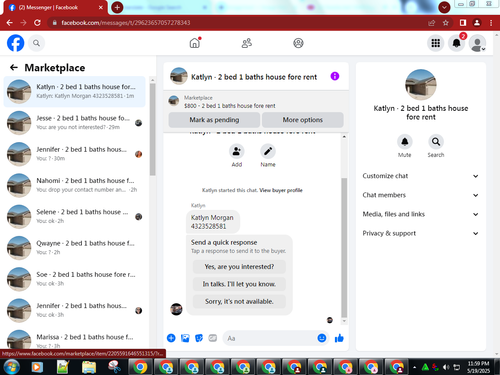Click the Facebook search magnifier icon
This screenshot has height=375, width=500.
pos(36,43)
